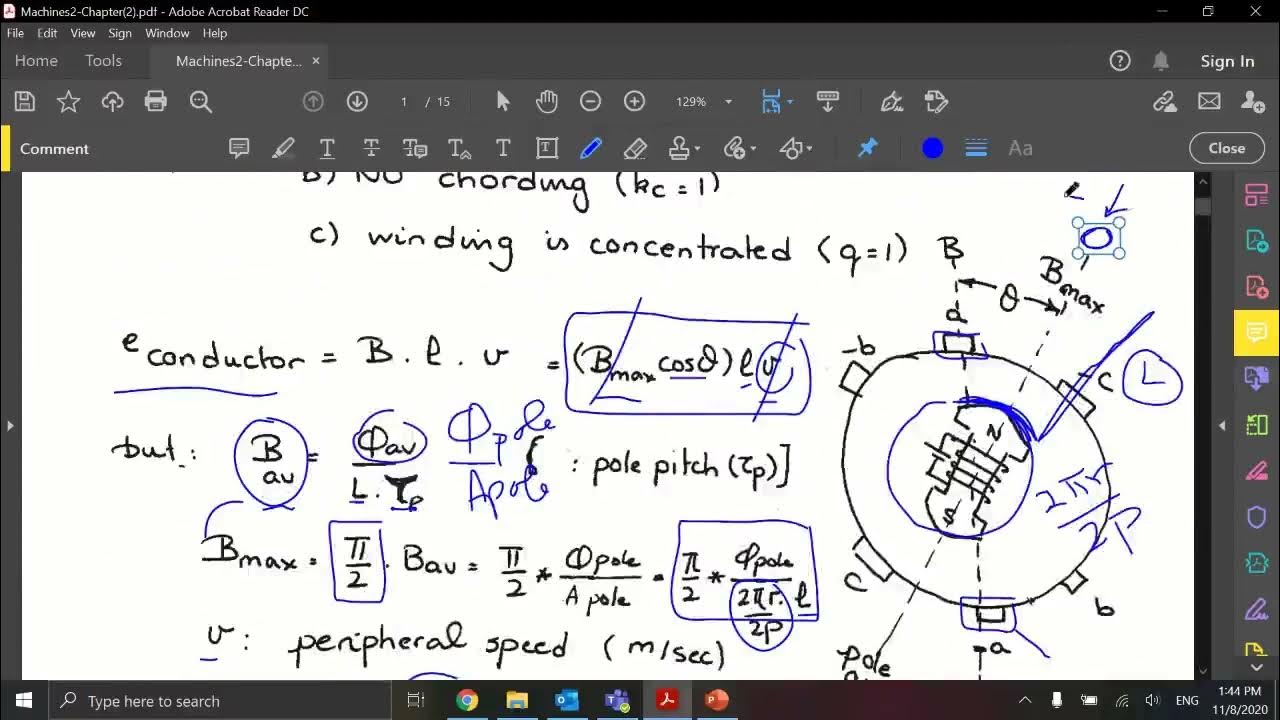Go to the next page arrow
1280x720 pixels.
coord(357,101)
